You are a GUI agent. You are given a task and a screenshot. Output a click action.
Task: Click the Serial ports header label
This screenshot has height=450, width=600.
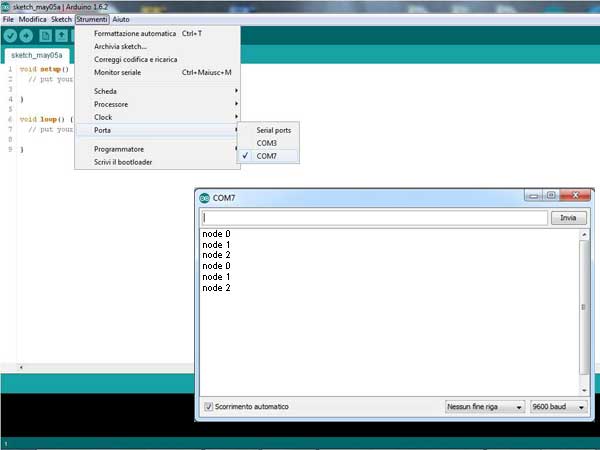[x=274, y=130]
